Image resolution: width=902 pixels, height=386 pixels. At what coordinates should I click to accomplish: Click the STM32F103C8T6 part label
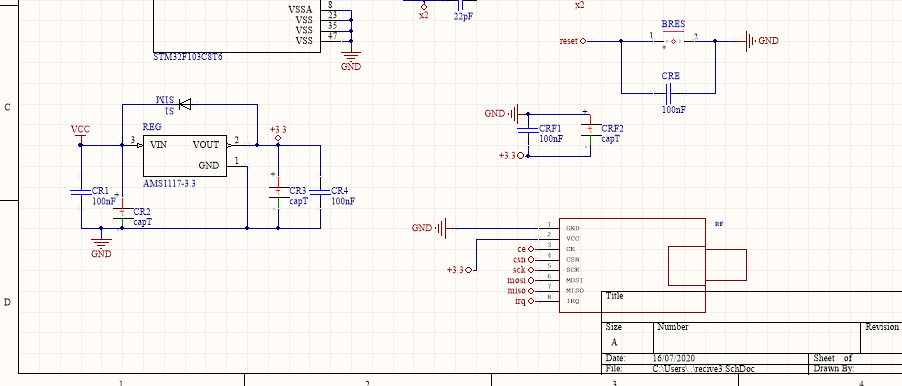point(188,58)
